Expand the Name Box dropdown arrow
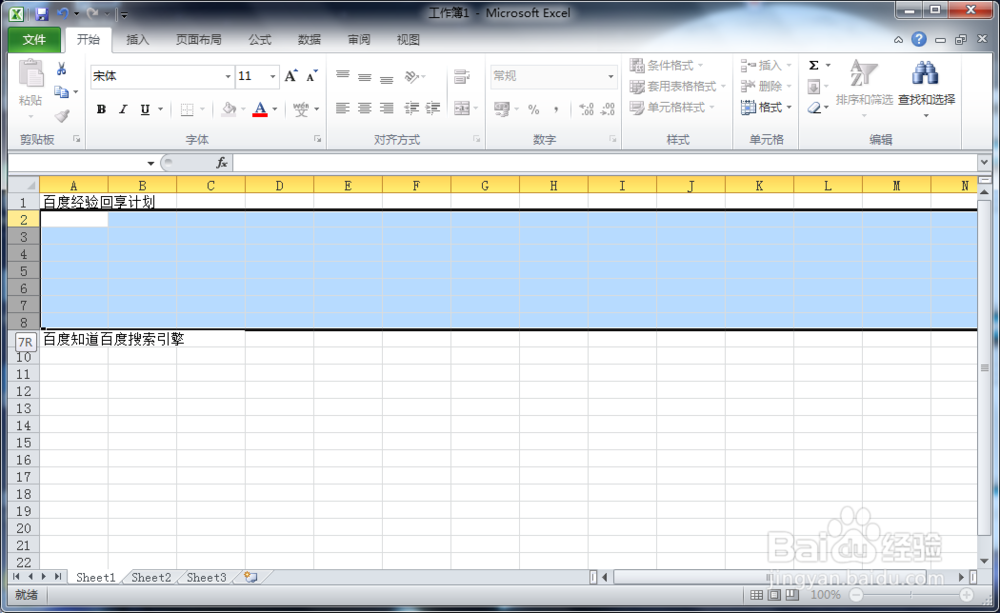 151,163
